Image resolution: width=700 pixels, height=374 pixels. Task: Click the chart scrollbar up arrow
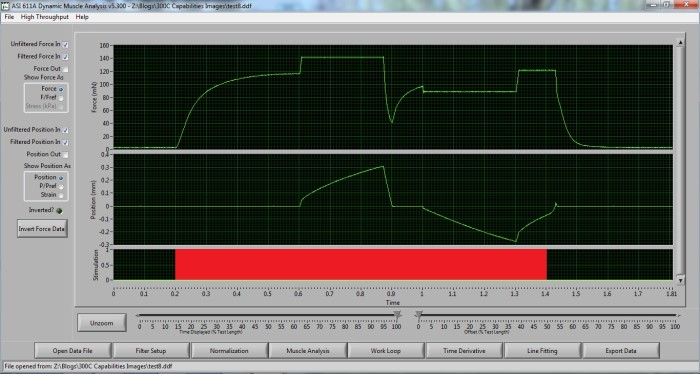tap(680, 42)
